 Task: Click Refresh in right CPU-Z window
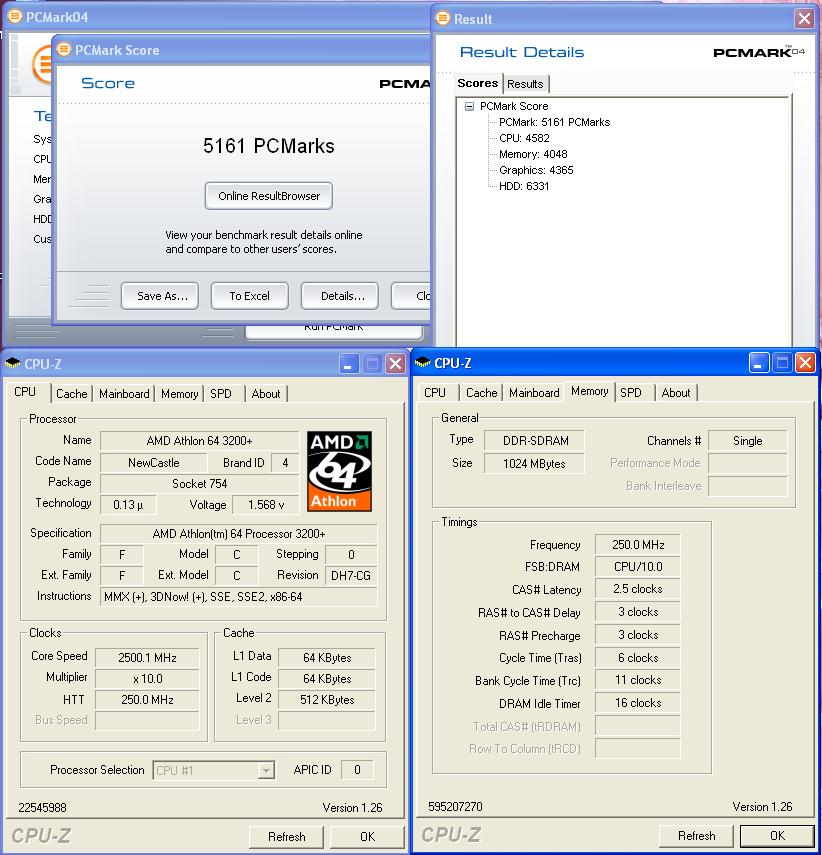697,835
